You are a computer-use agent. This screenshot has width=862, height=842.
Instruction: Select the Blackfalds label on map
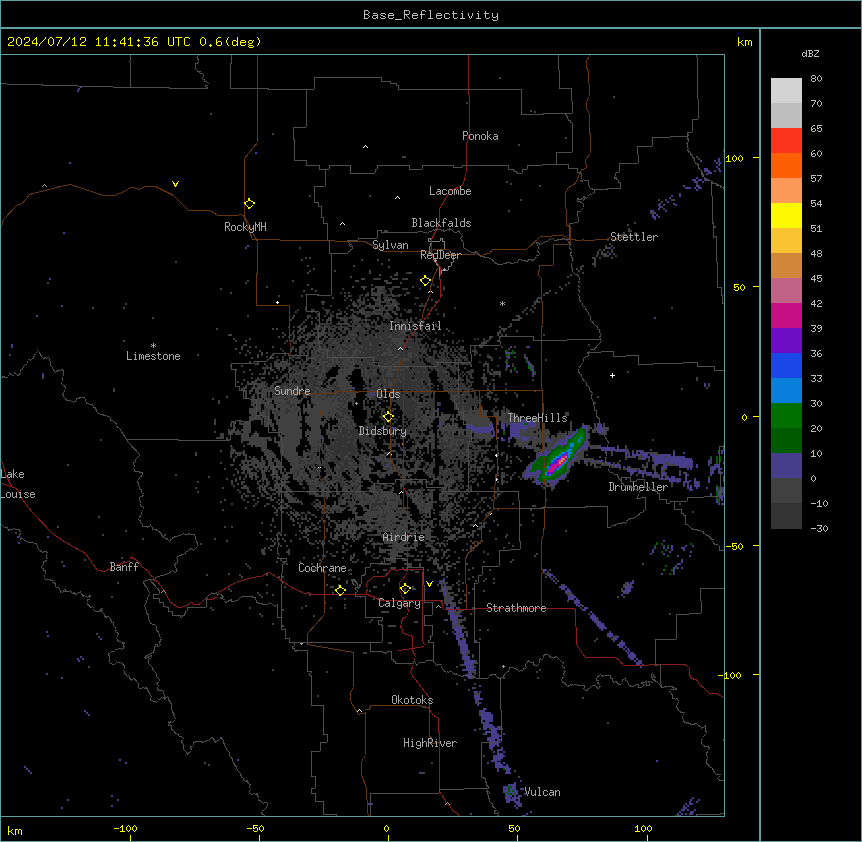pos(441,223)
